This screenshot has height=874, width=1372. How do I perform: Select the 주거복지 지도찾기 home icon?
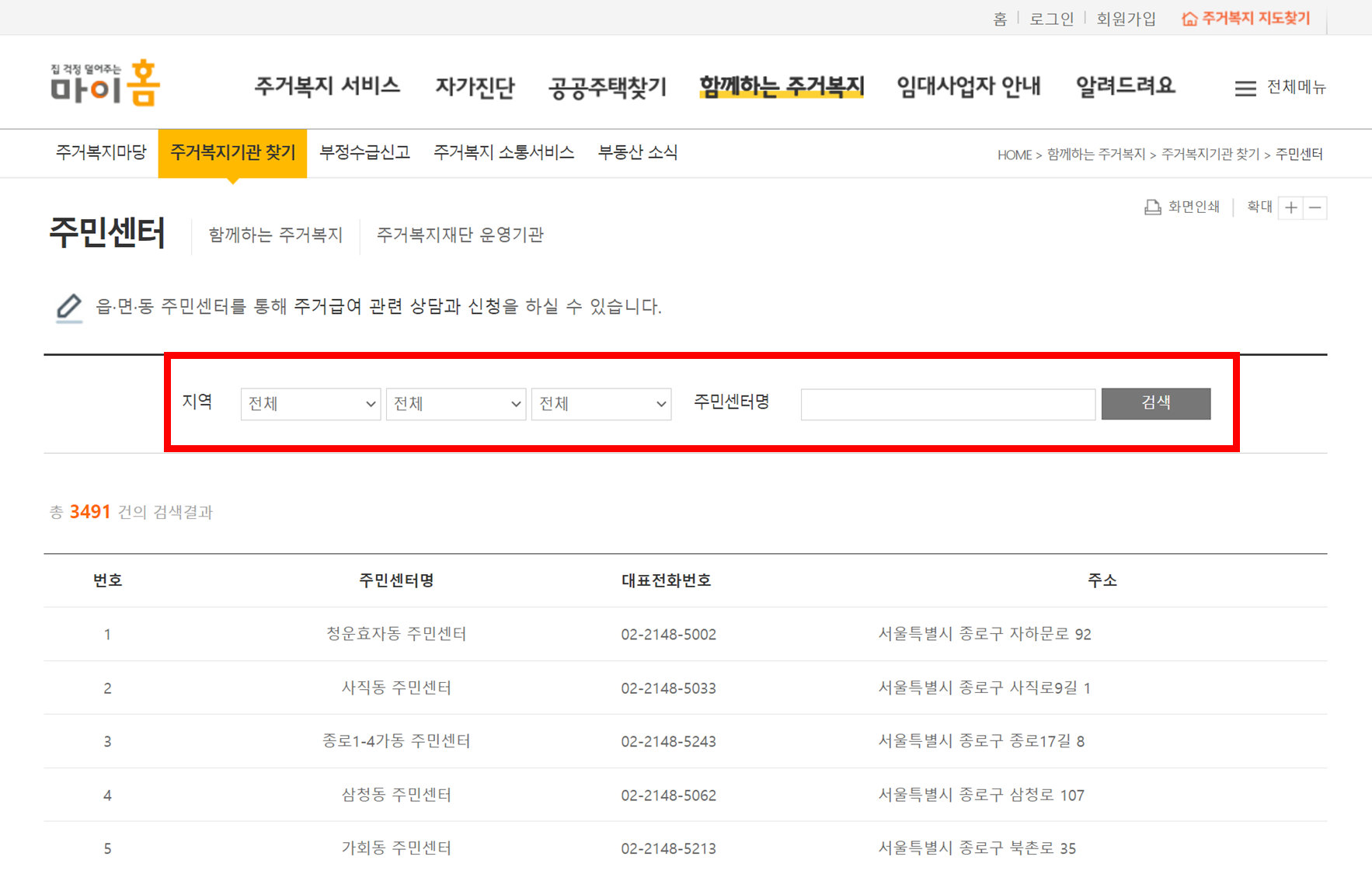1189,17
